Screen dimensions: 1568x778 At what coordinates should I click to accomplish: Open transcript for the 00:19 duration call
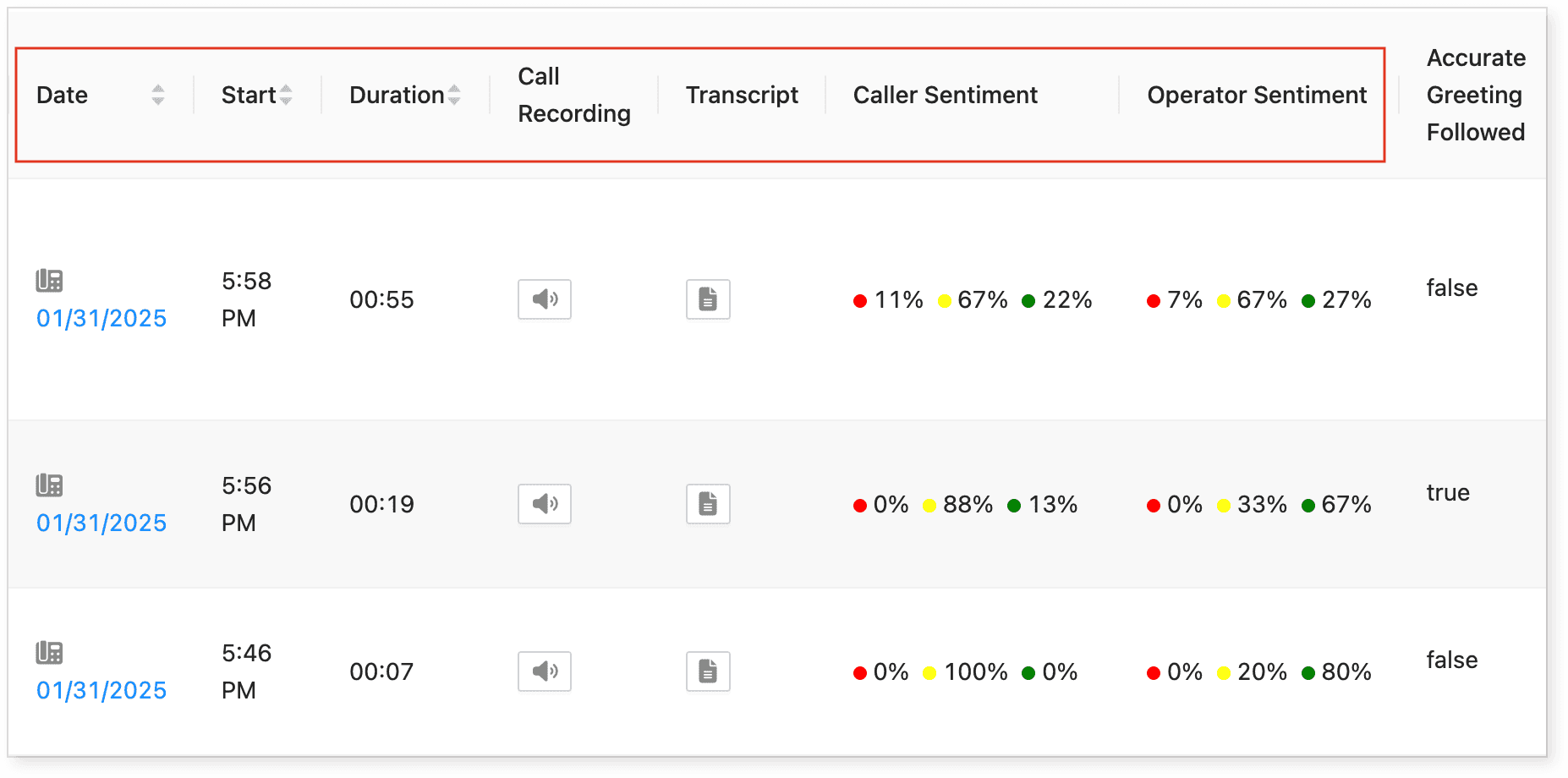708,504
